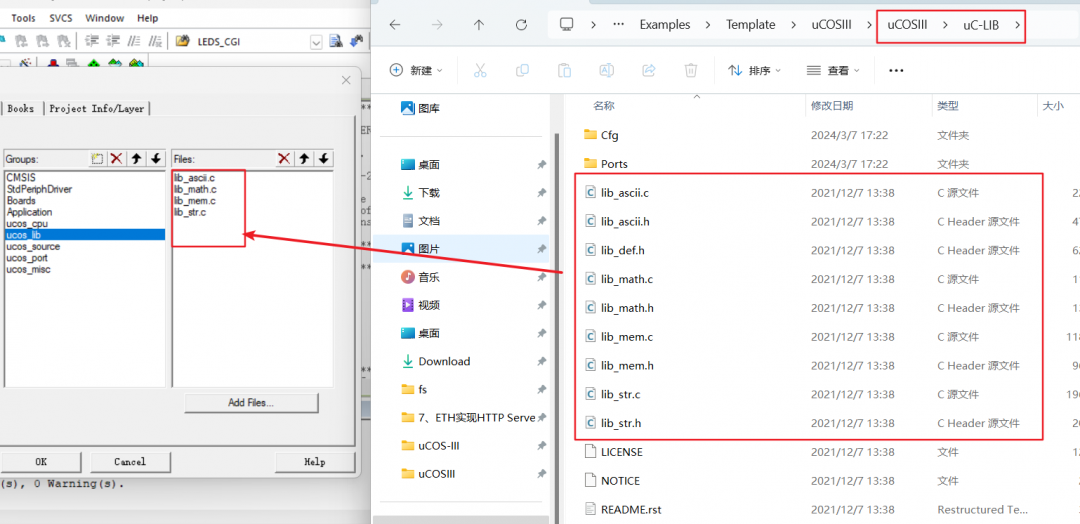Switch to the Books tab
1080x524 pixels.
21,108
